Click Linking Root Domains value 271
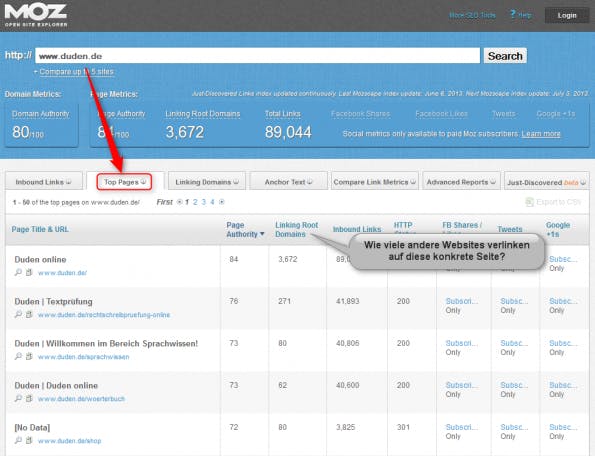The height and width of the screenshot is (456, 595). tap(284, 301)
